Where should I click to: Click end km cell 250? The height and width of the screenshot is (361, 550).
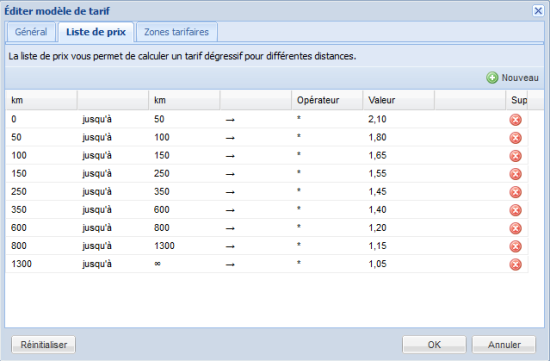click(x=185, y=174)
